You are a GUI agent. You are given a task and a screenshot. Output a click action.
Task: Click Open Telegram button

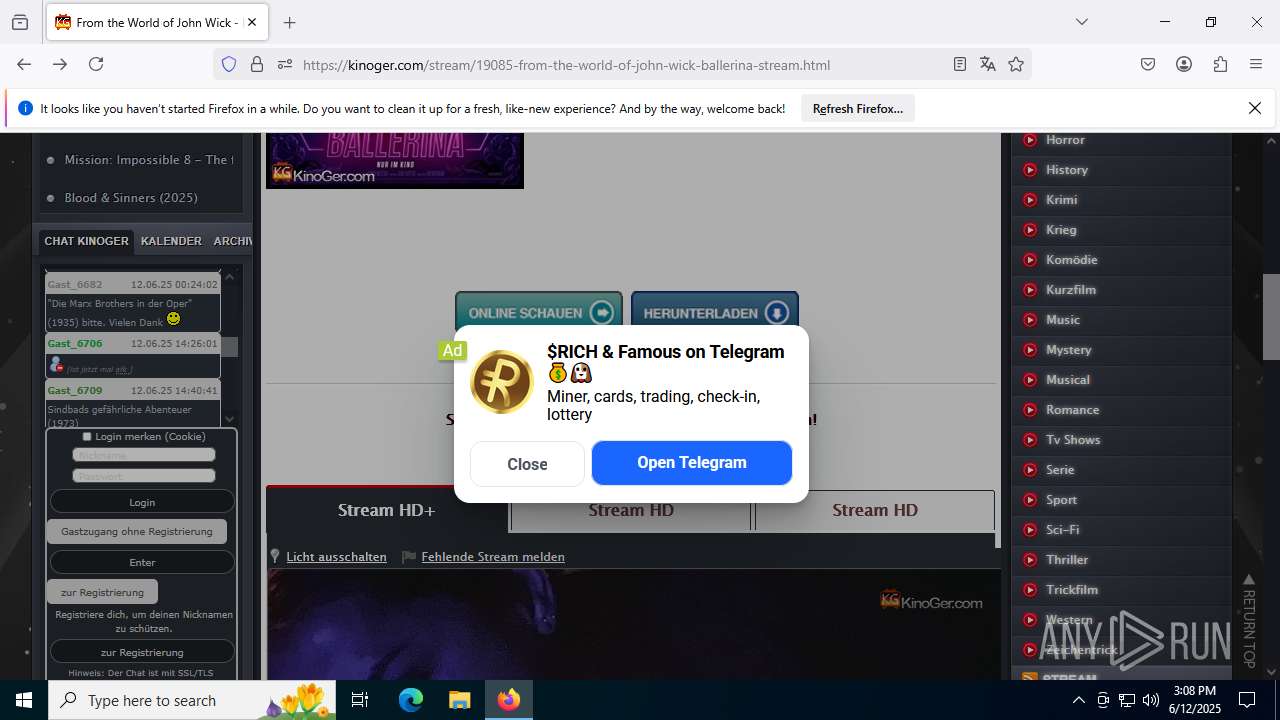tap(692, 463)
